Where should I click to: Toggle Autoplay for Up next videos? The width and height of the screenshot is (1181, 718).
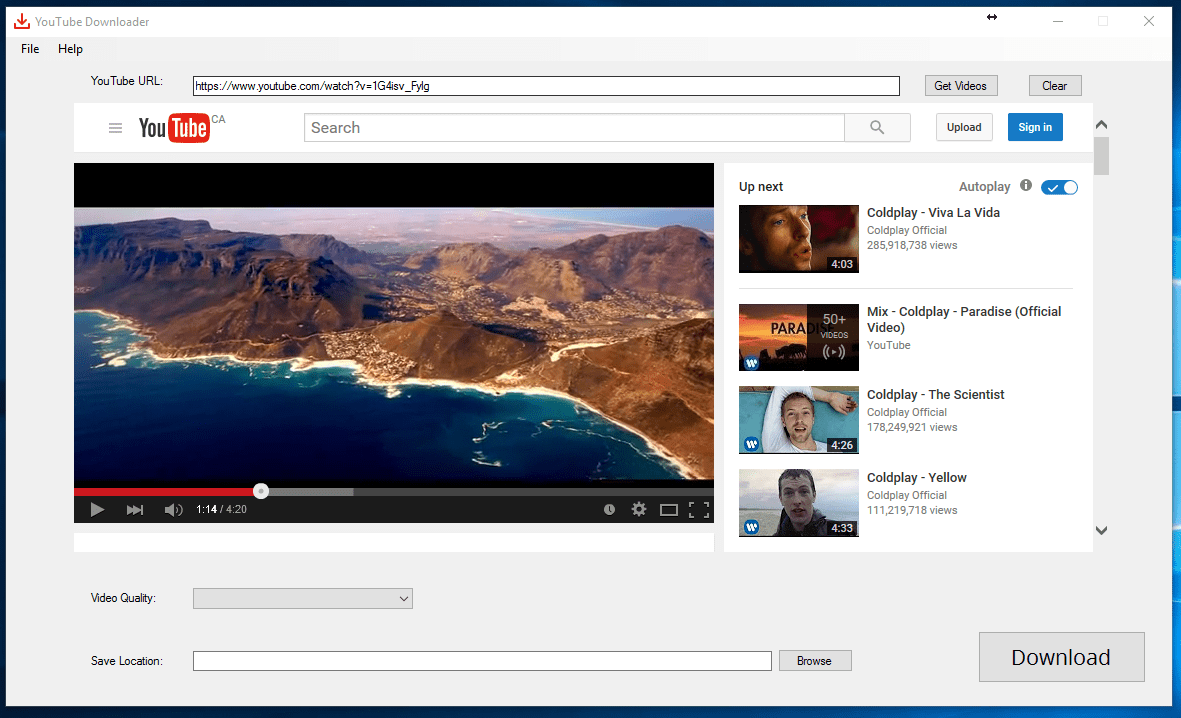coord(1058,187)
